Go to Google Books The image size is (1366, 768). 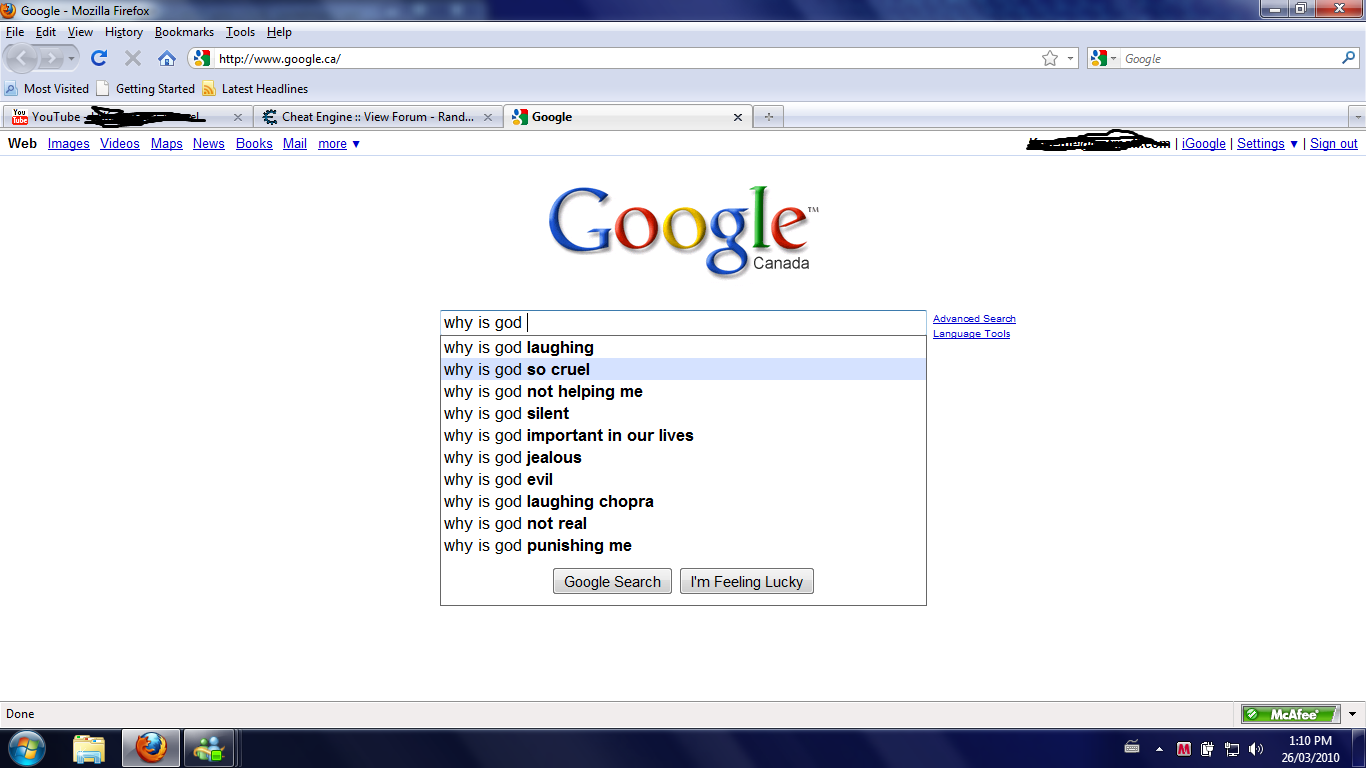pos(254,144)
